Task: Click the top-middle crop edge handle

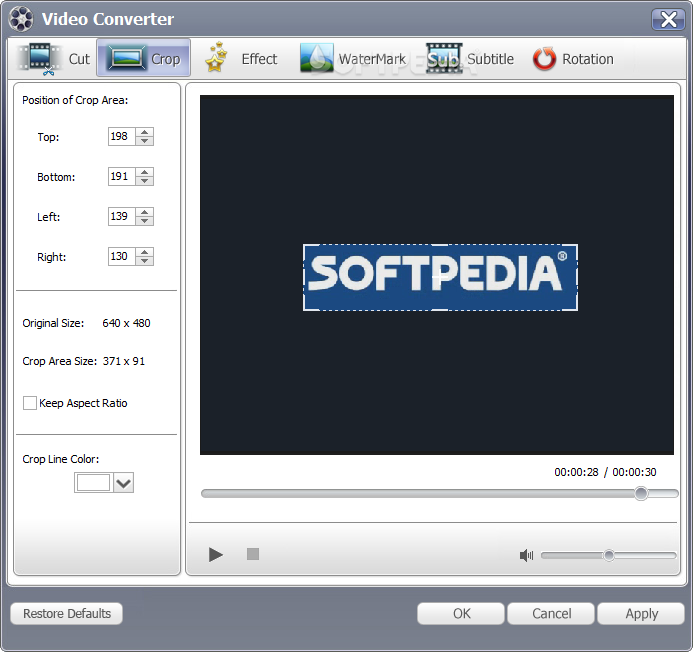Action: pos(440,245)
